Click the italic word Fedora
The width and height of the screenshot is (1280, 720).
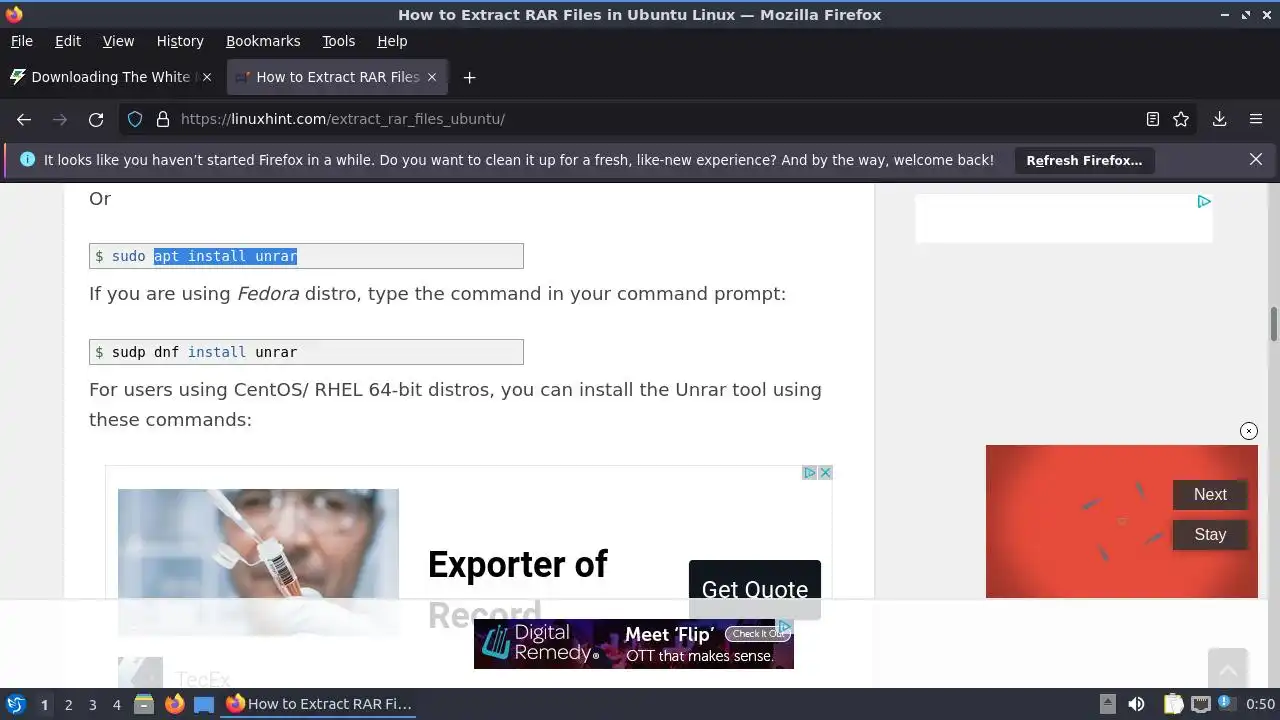pos(268,294)
